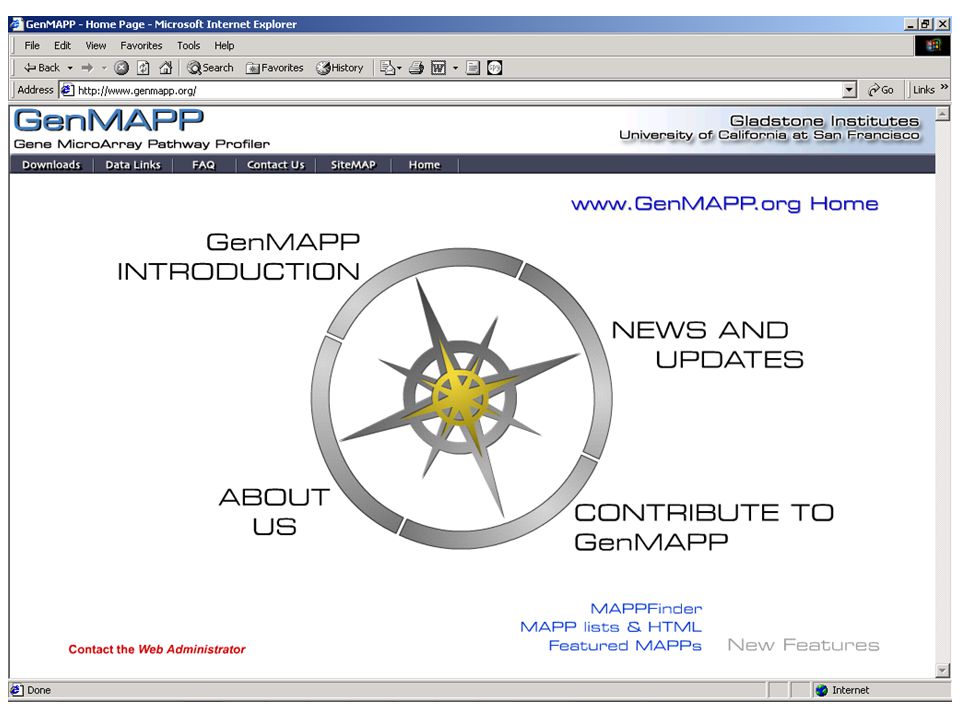Click the page icon in the status bar
The width and height of the screenshot is (960, 720).
coord(17,691)
